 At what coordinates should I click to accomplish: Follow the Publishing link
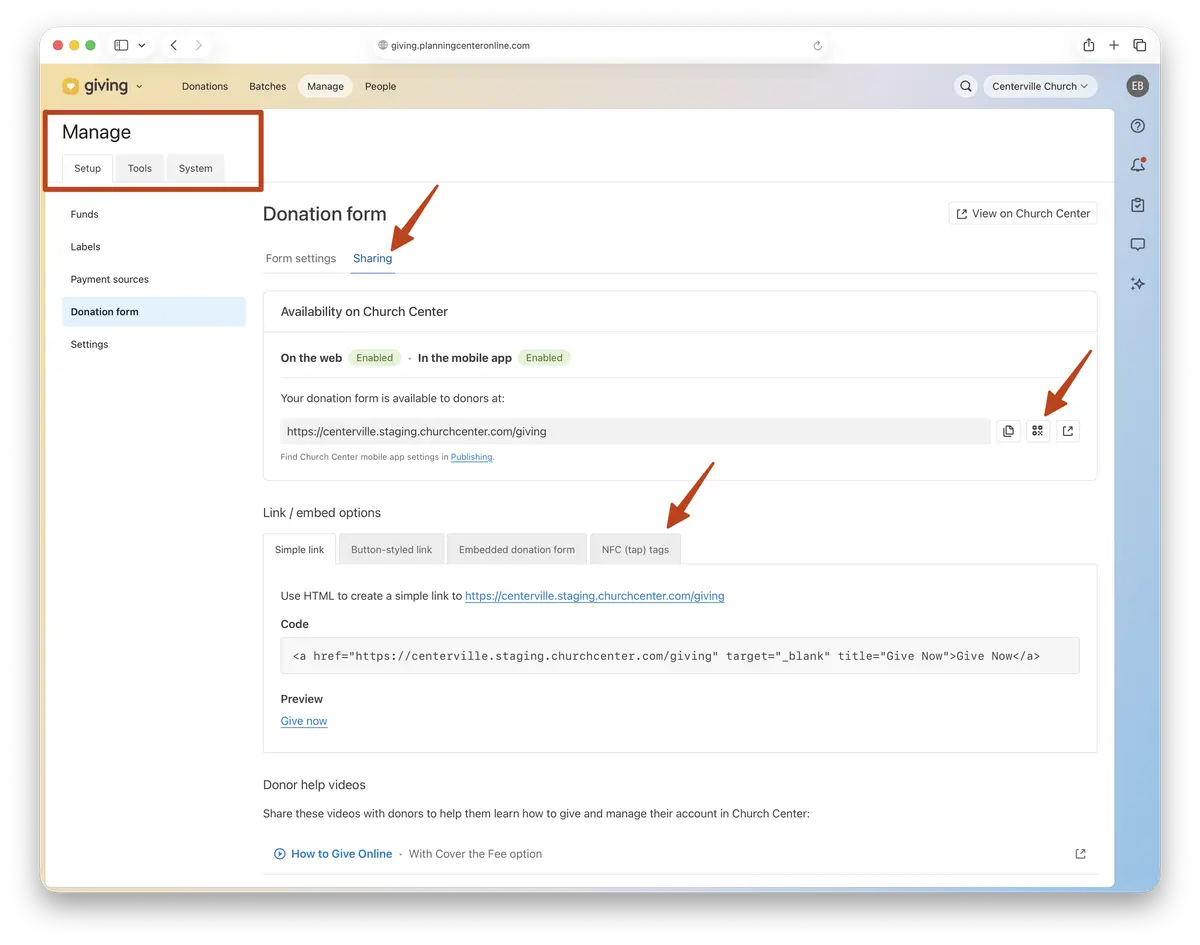[472, 457]
